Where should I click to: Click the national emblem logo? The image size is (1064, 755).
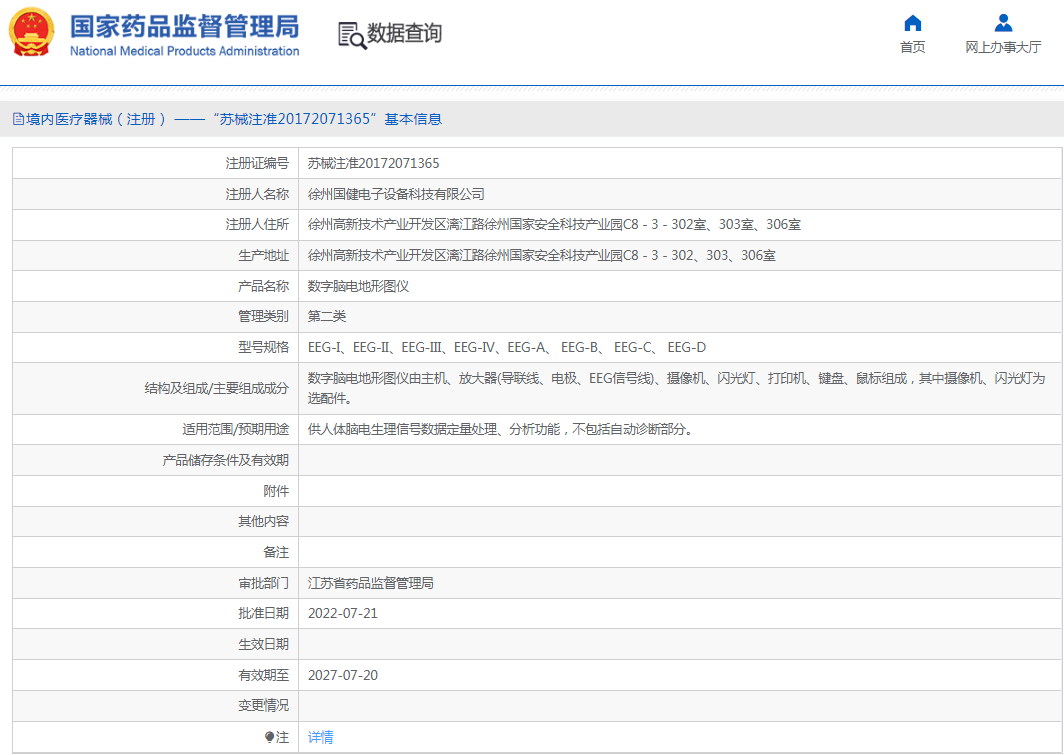[32, 34]
